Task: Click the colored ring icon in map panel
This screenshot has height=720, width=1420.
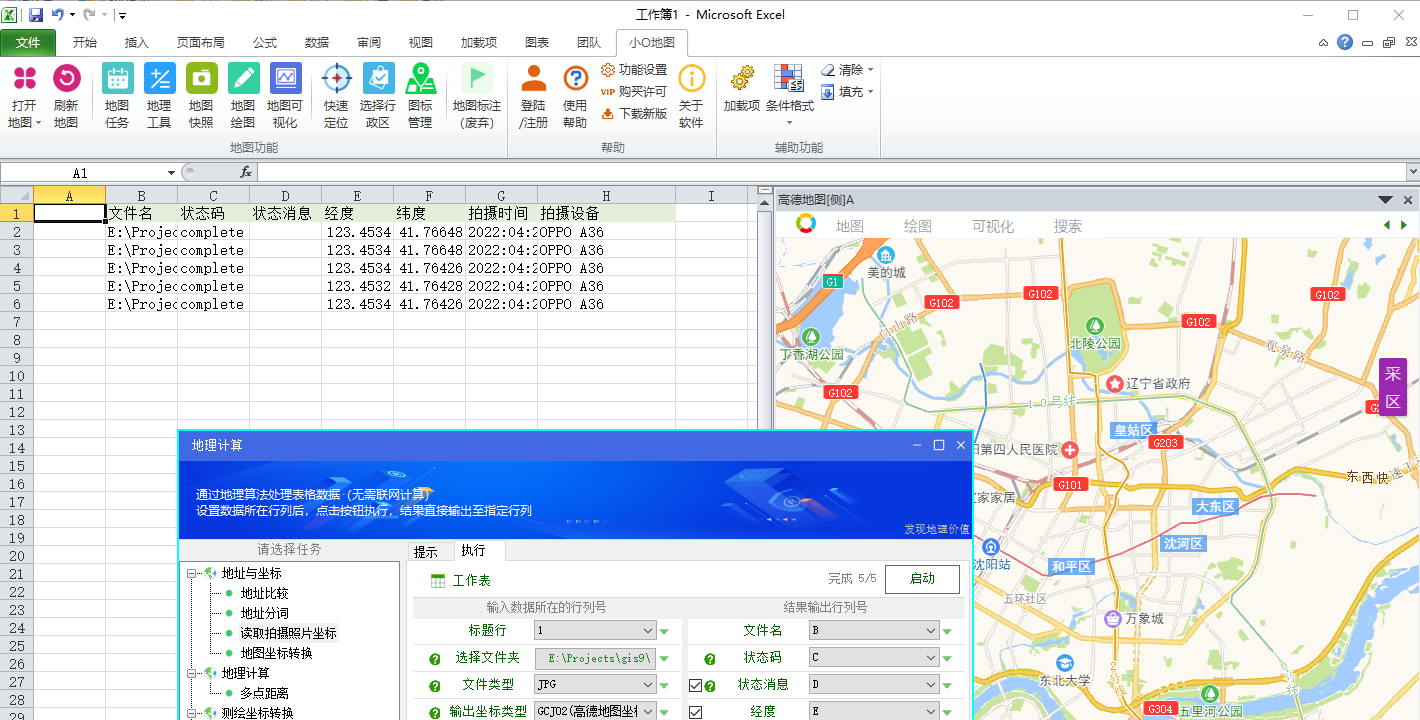Action: click(806, 225)
